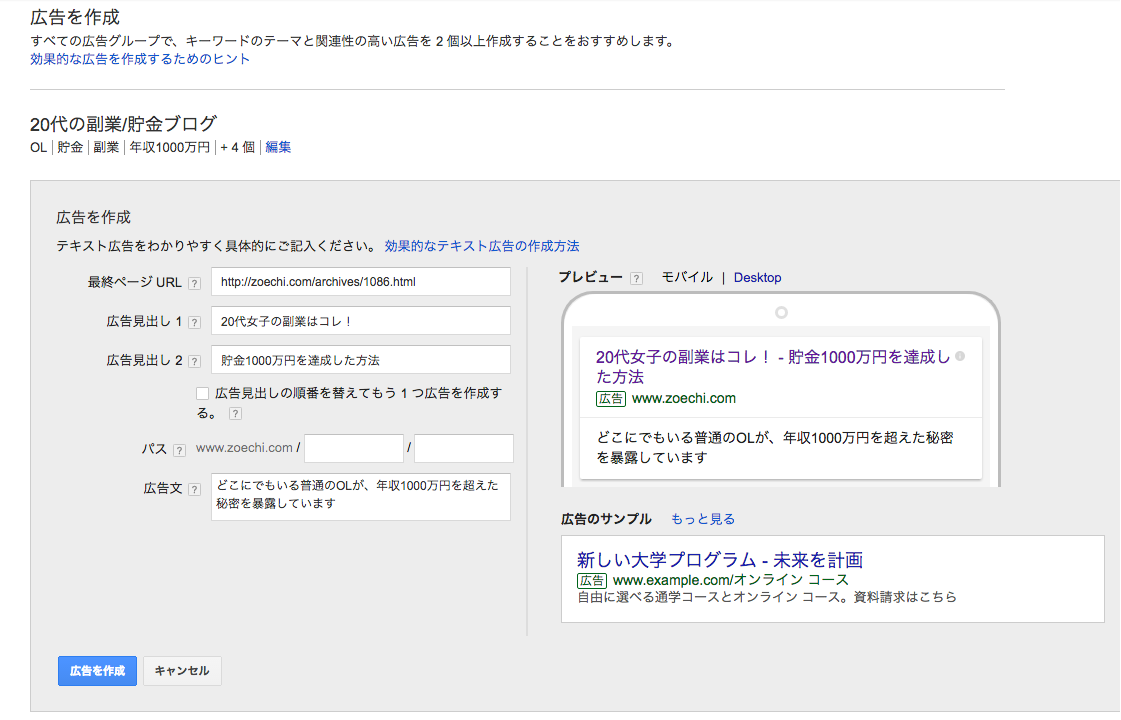1121x720 pixels.
Task: Click 広告 badge in sample ad
Action: [x=592, y=581]
